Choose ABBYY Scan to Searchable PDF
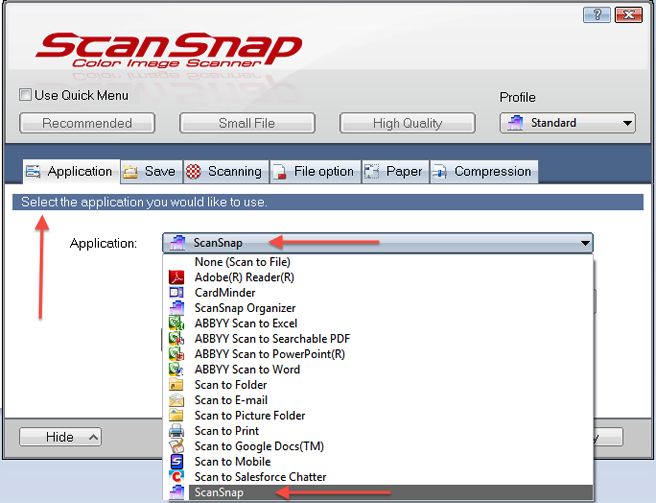 point(378,339)
